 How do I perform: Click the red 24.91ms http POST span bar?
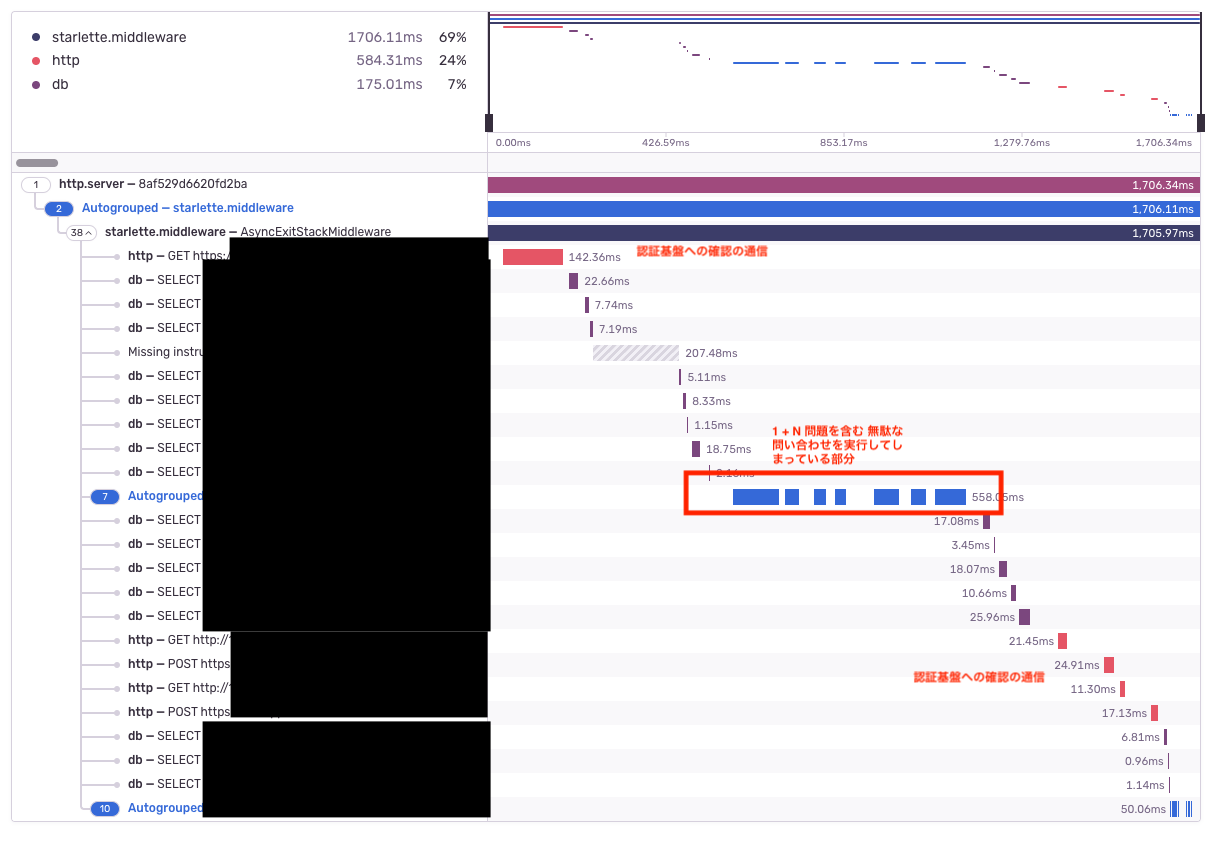click(x=1109, y=665)
